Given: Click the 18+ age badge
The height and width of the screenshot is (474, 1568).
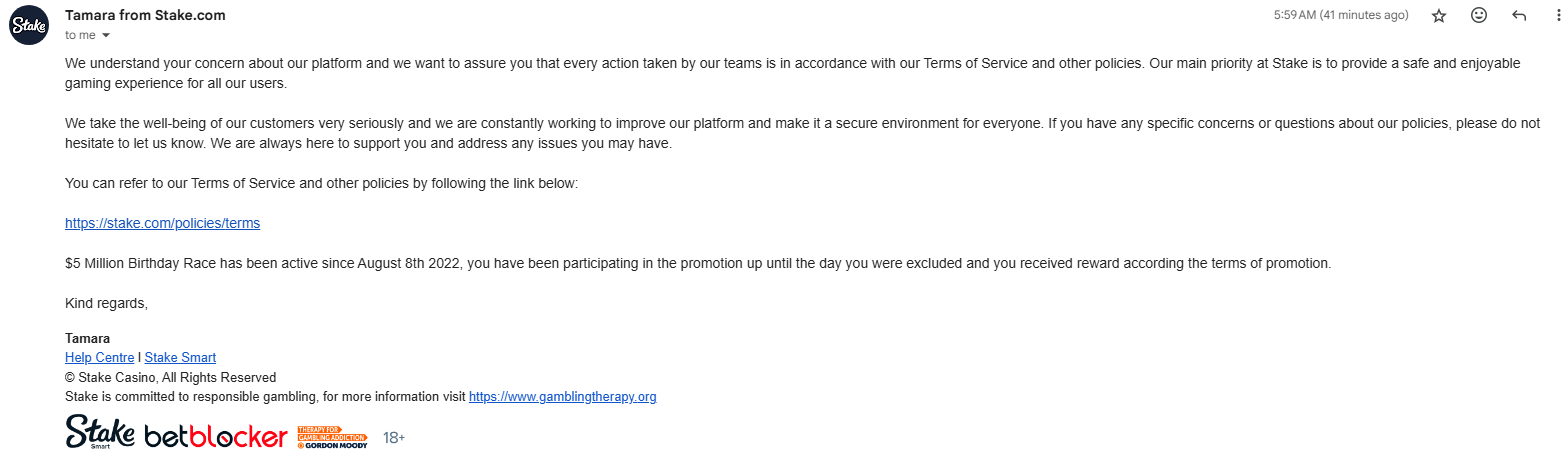Looking at the screenshot, I should [x=394, y=438].
